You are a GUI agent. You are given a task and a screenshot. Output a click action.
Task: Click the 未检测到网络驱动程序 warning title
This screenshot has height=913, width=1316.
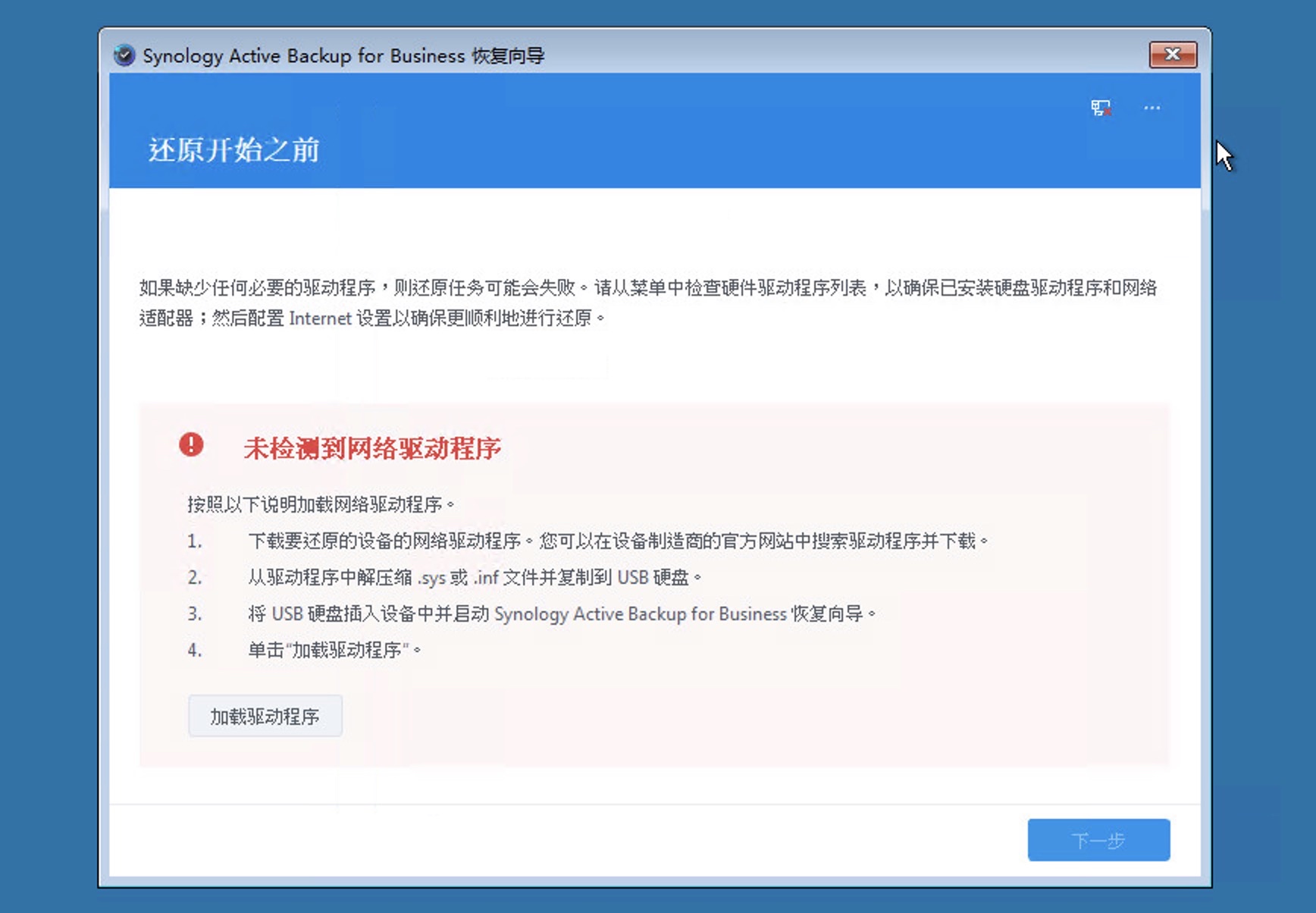[372, 448]
